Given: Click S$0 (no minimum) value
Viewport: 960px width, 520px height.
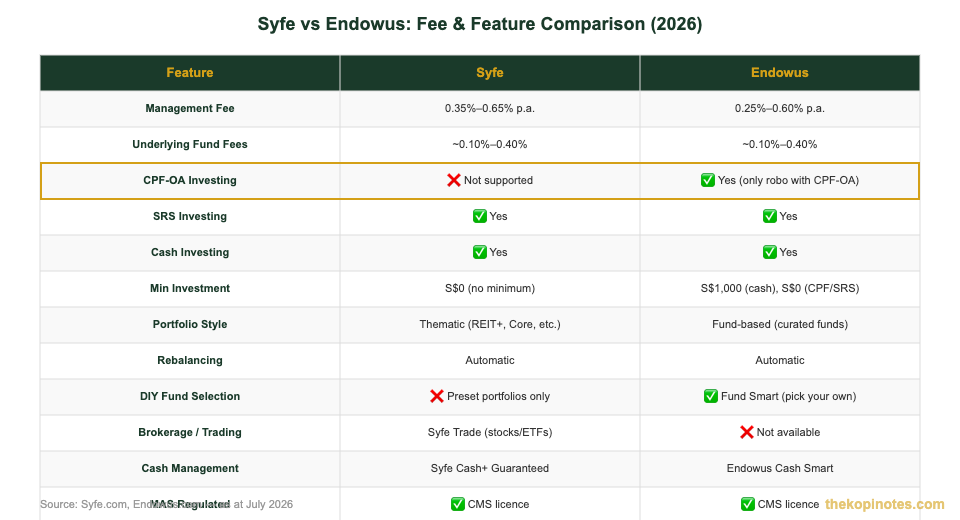Looking at the screenshot, I should (490, 288).
